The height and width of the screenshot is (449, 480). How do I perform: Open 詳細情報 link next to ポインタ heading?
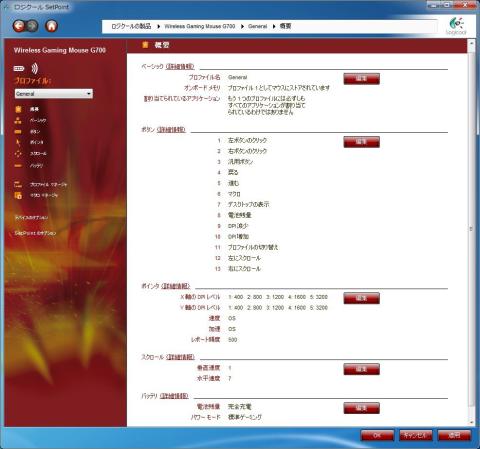[x=175, y=286]
